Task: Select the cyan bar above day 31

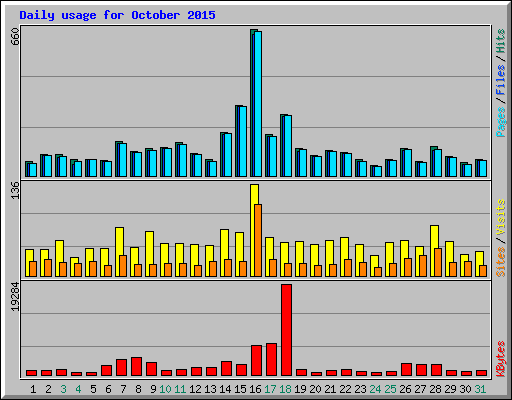Action: coord(483,169)
